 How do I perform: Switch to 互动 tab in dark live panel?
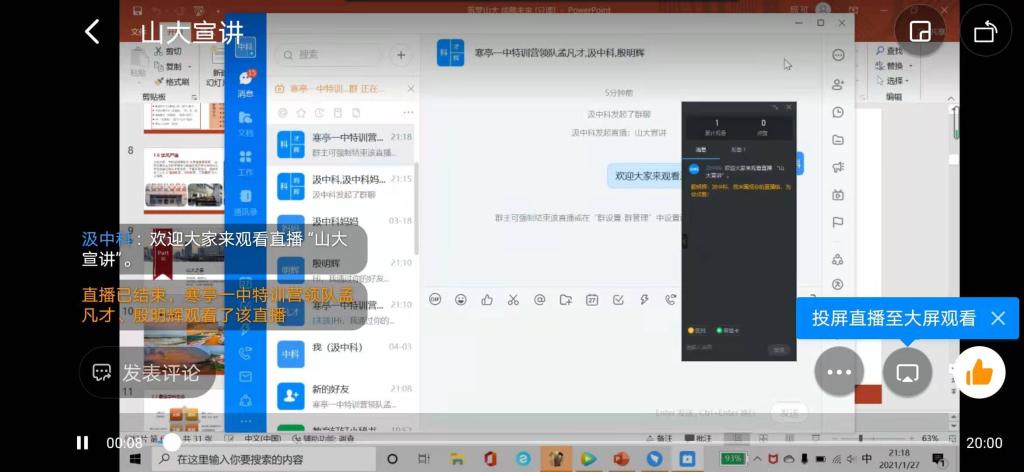pos(738,150)
